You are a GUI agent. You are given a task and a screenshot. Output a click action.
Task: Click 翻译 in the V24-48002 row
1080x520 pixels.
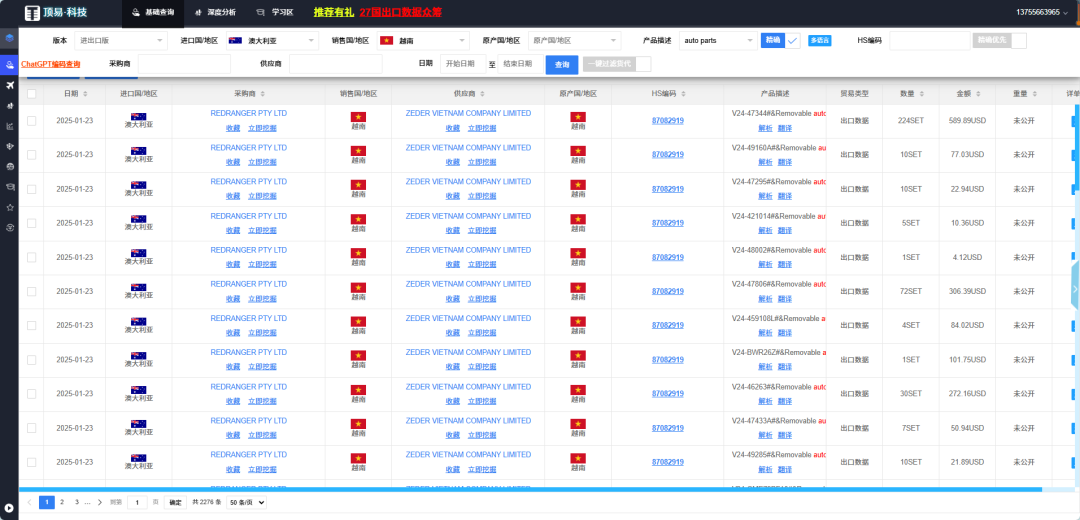tap(785, 264)
